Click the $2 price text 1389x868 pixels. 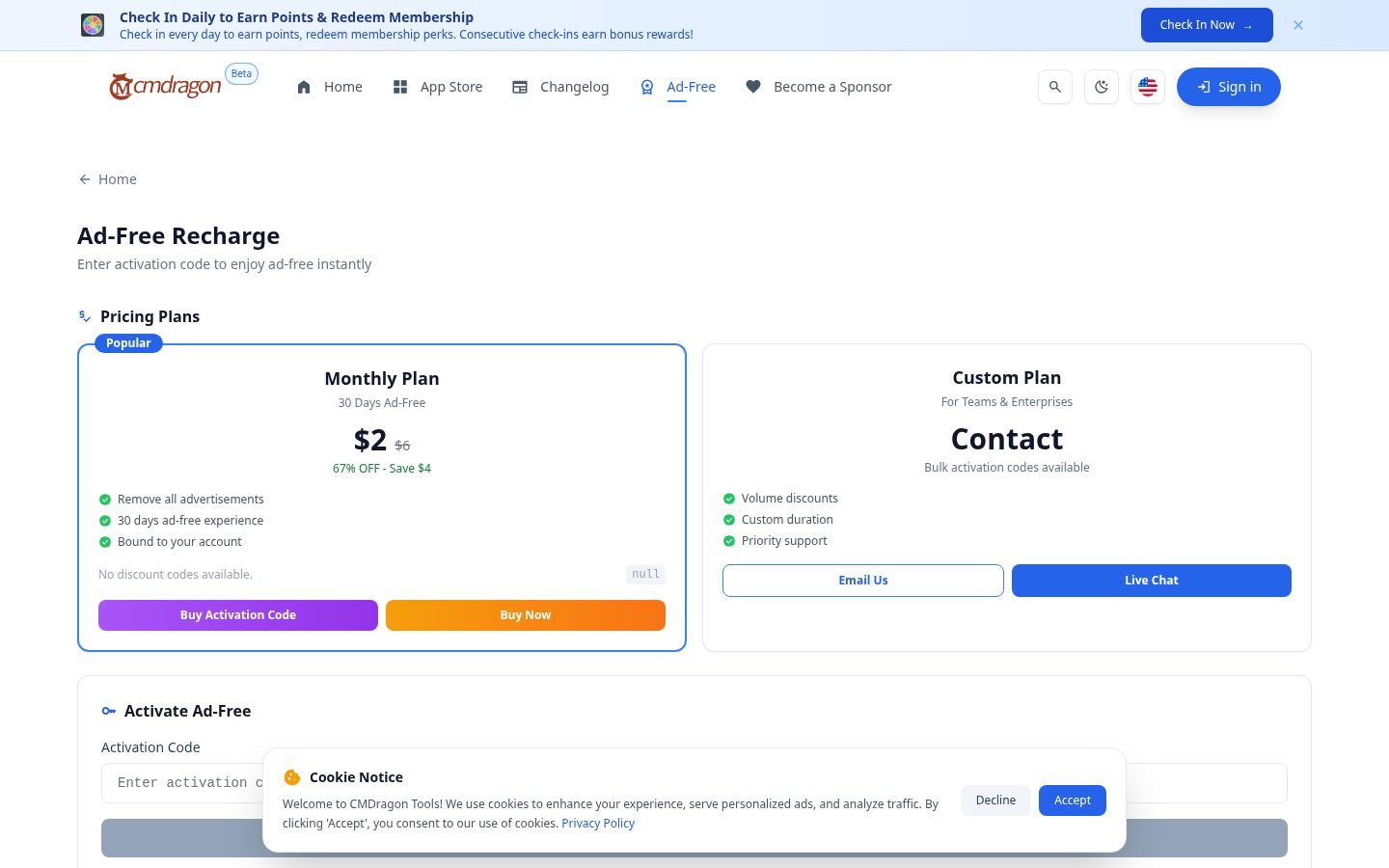[x=370, y=440]
